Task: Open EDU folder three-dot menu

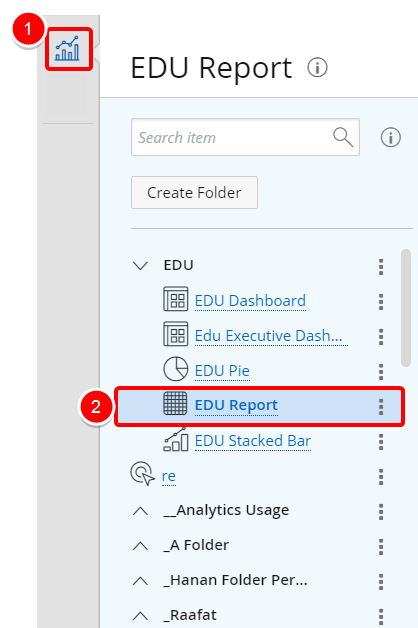Action: click(x=381, y=267)
